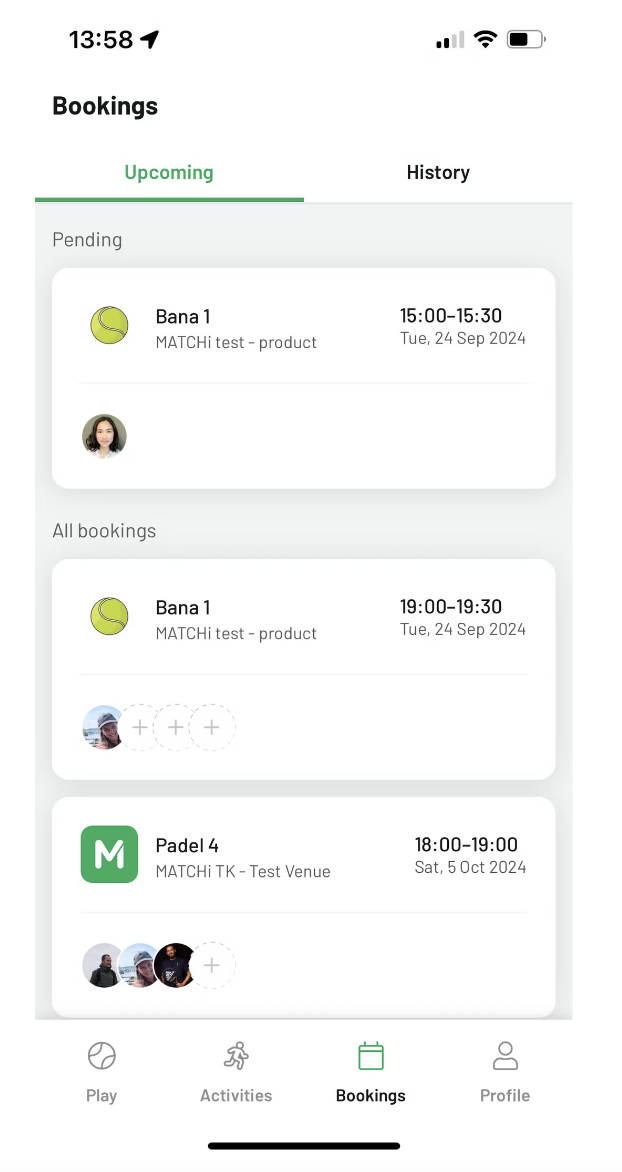Open the Activities running-figure icon
The height and width of the screenshot is (1172, 622).
[236, 1056]
